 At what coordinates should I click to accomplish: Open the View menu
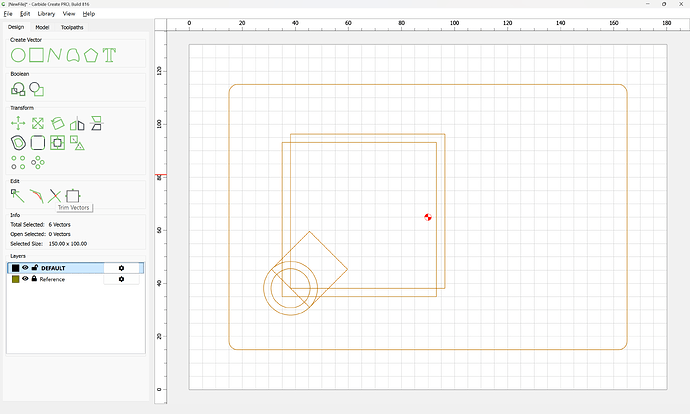tap(69, 14)
